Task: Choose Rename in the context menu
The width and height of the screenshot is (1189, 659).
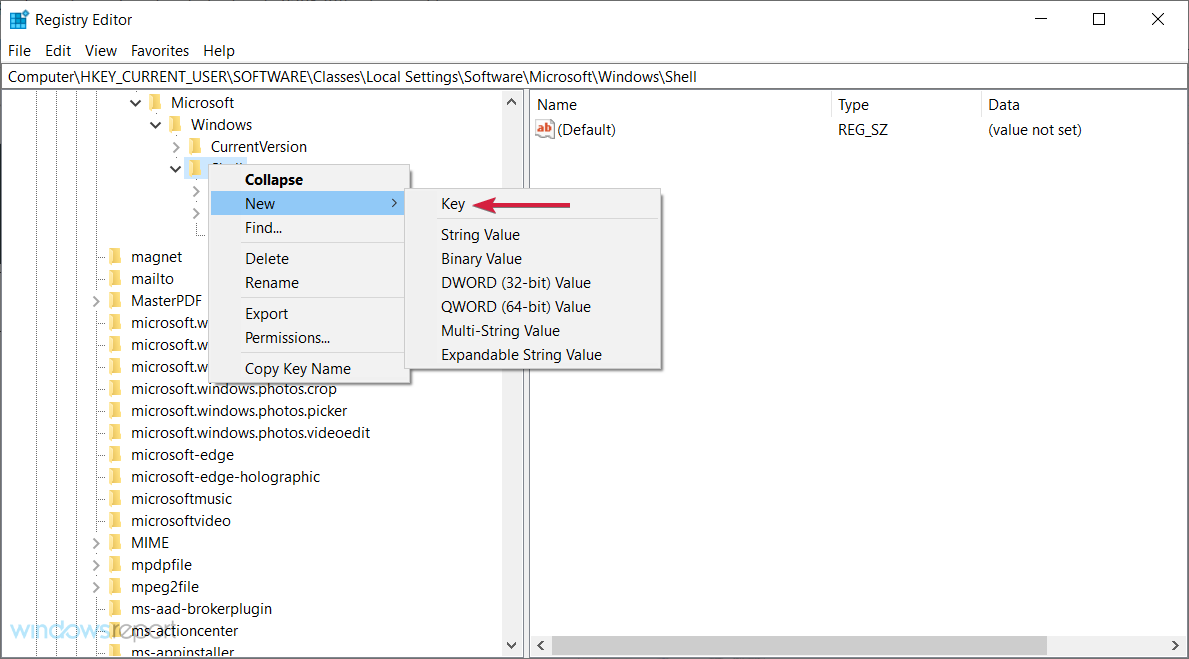Action: (309, 283)
